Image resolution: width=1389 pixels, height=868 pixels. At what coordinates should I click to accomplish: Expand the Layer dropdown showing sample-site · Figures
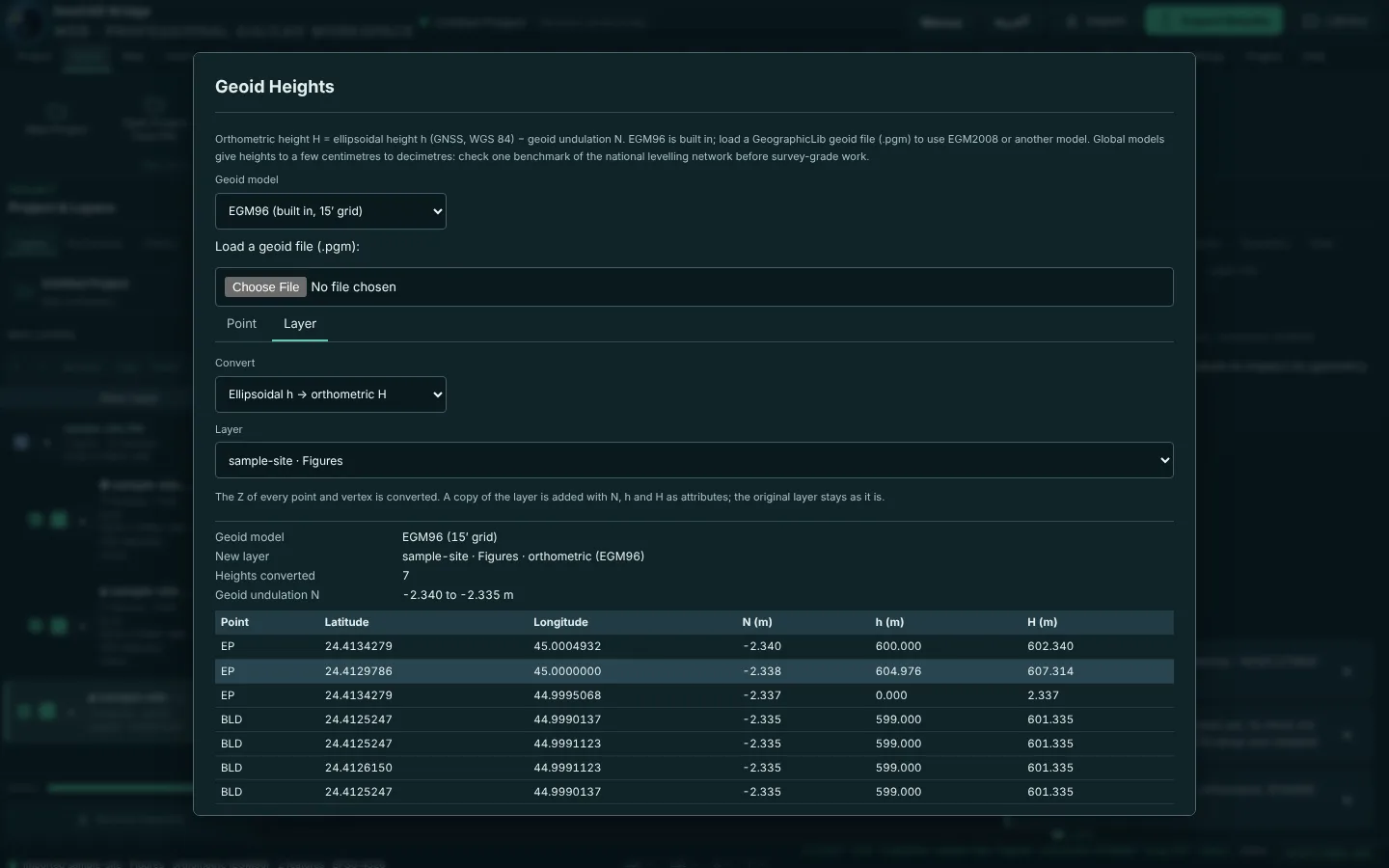click(x=694, y=461)
